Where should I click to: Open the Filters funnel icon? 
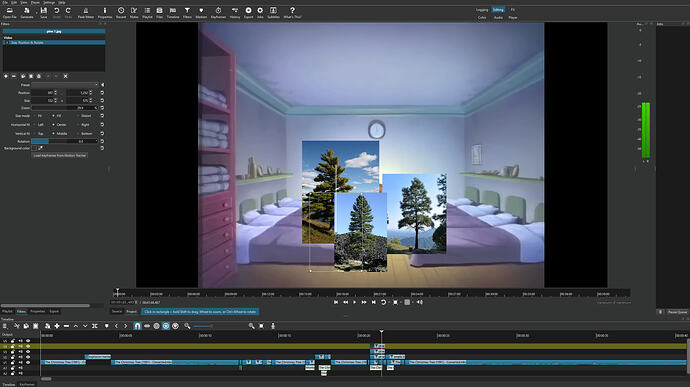187,12
